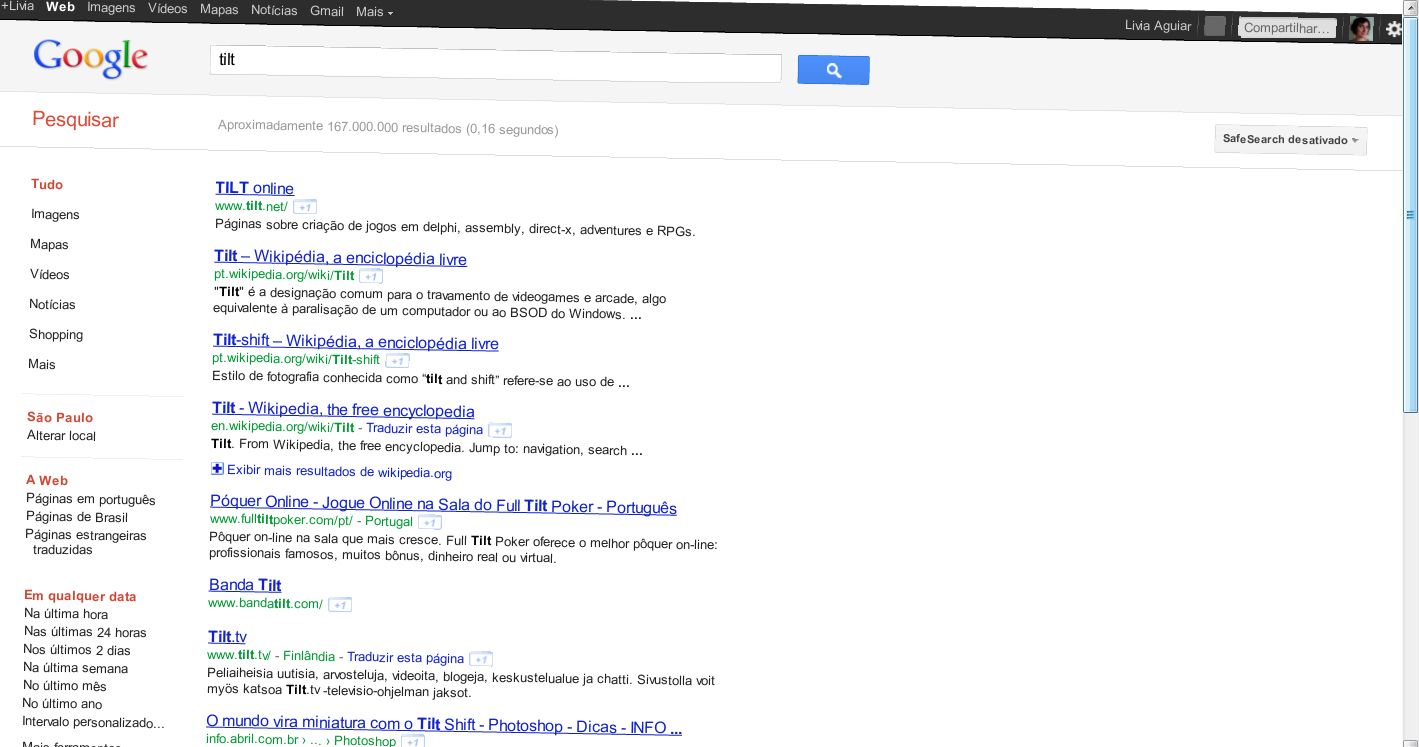
Task: Select Imagens in the top bar
Action: click(111, 8)
